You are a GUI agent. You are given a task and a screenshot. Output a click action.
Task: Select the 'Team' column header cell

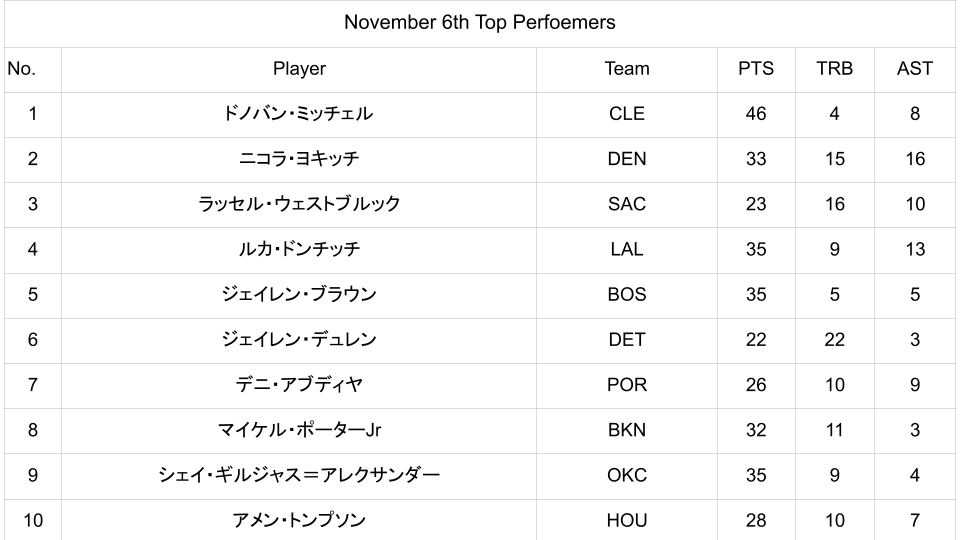coord(627,69)
